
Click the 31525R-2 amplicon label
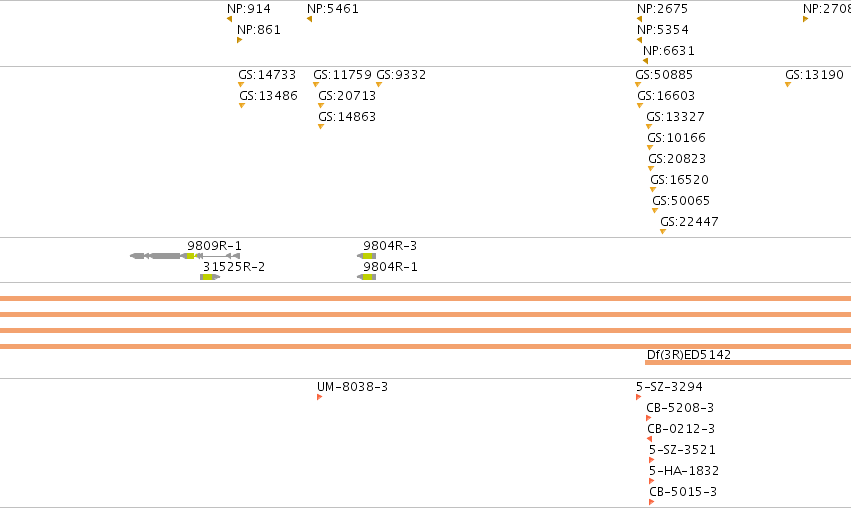(x=234, y=267)
